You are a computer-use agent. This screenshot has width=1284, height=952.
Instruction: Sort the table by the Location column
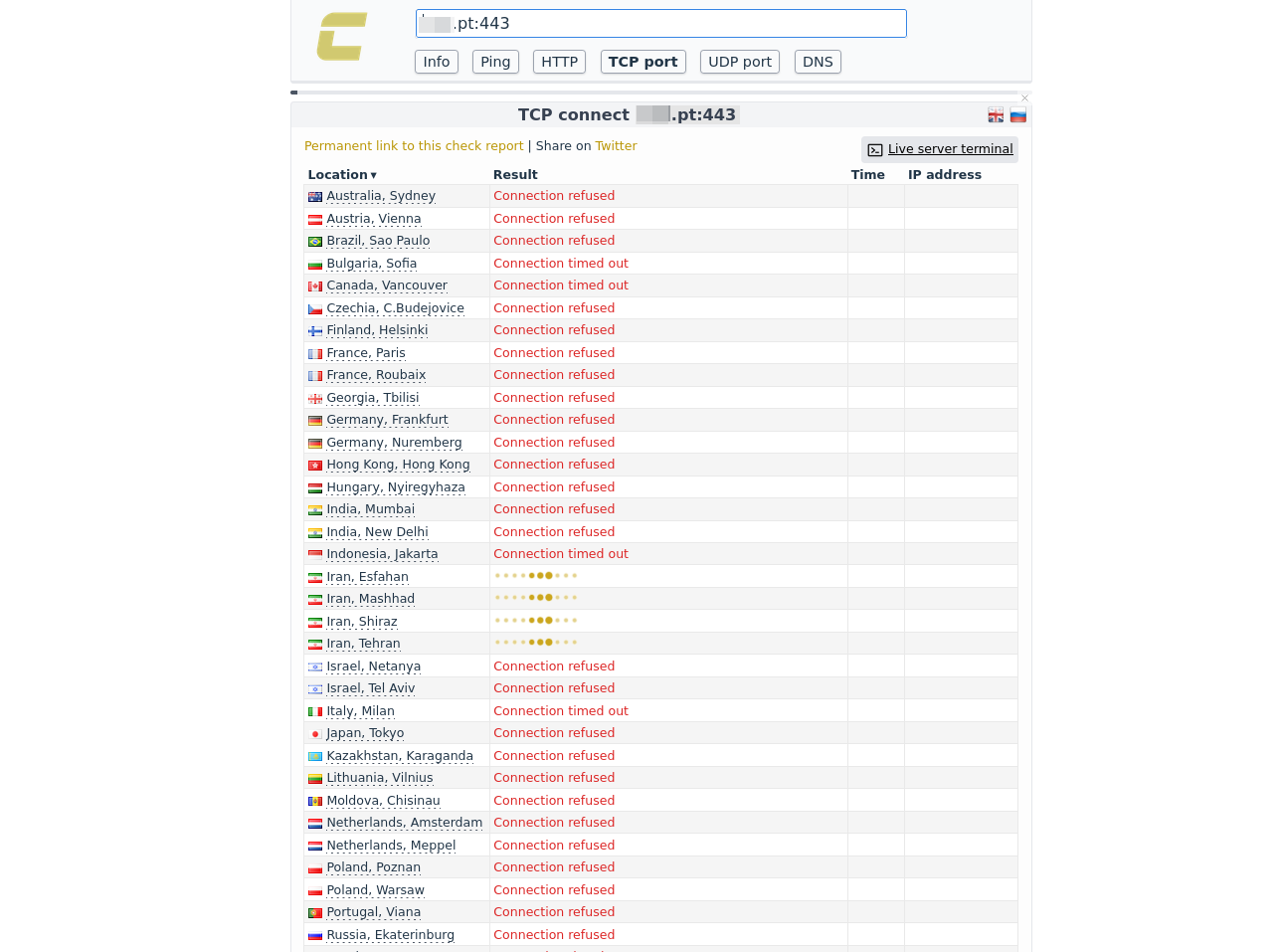pos(342,175)
